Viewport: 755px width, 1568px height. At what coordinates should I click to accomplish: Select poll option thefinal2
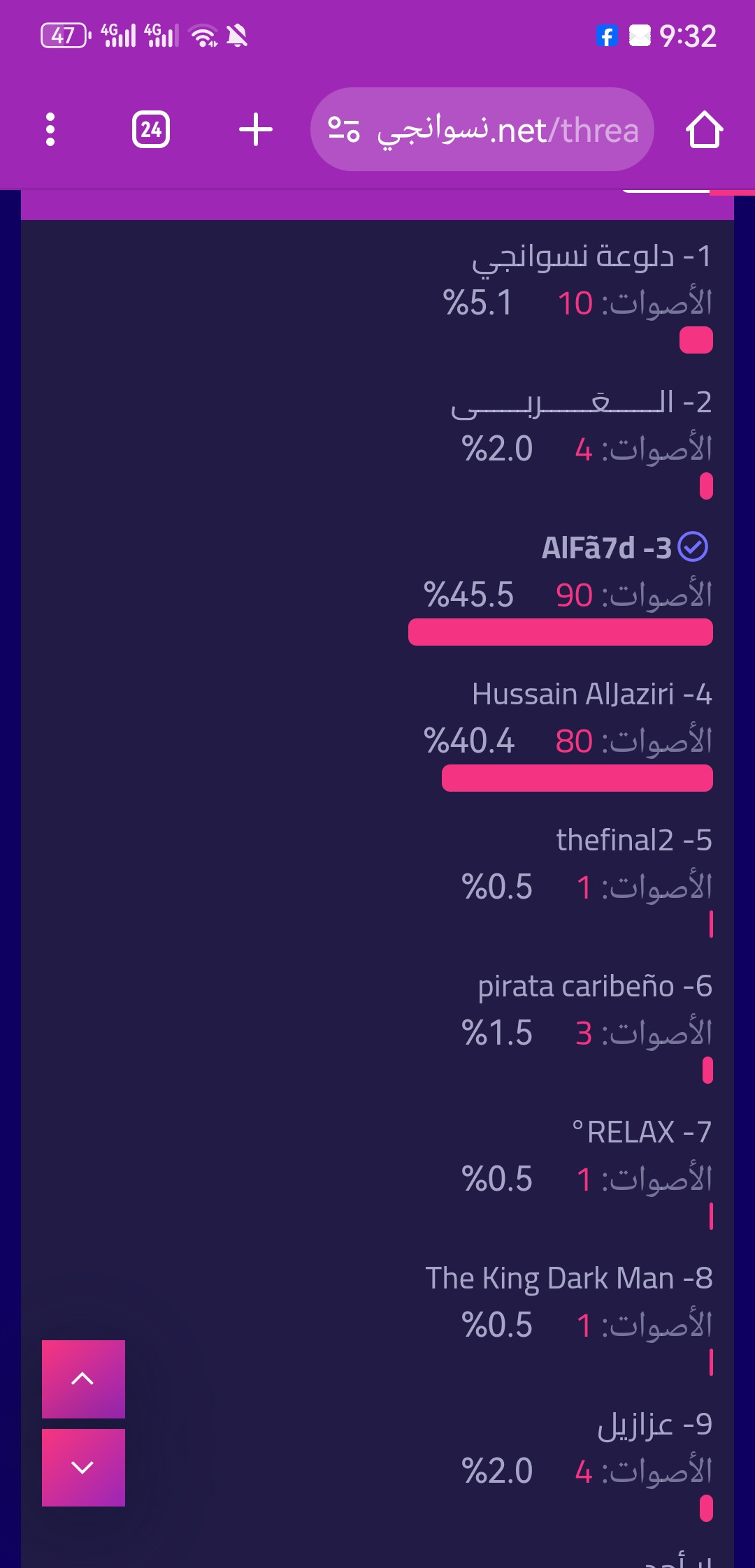tap(634, 840)
